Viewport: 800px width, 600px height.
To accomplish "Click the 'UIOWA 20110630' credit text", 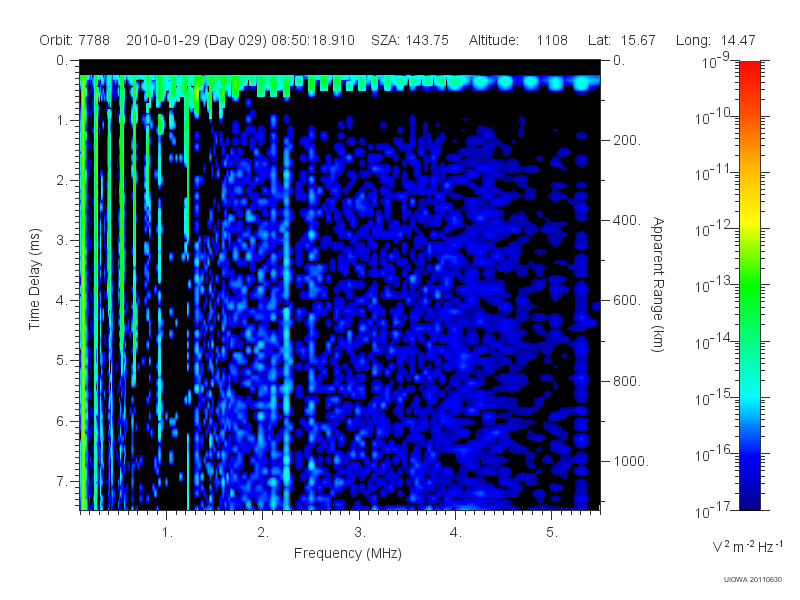I will [753, 580].
